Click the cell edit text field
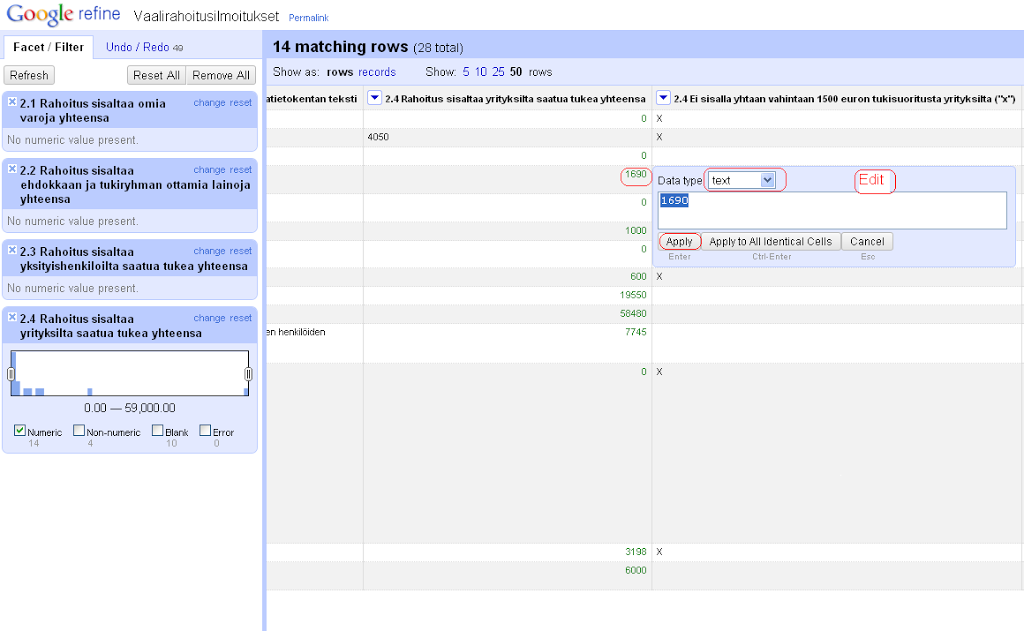Image resolution: width=1024 pixels, height=631 pixels. pyautogui.click(x=832, y=211)
